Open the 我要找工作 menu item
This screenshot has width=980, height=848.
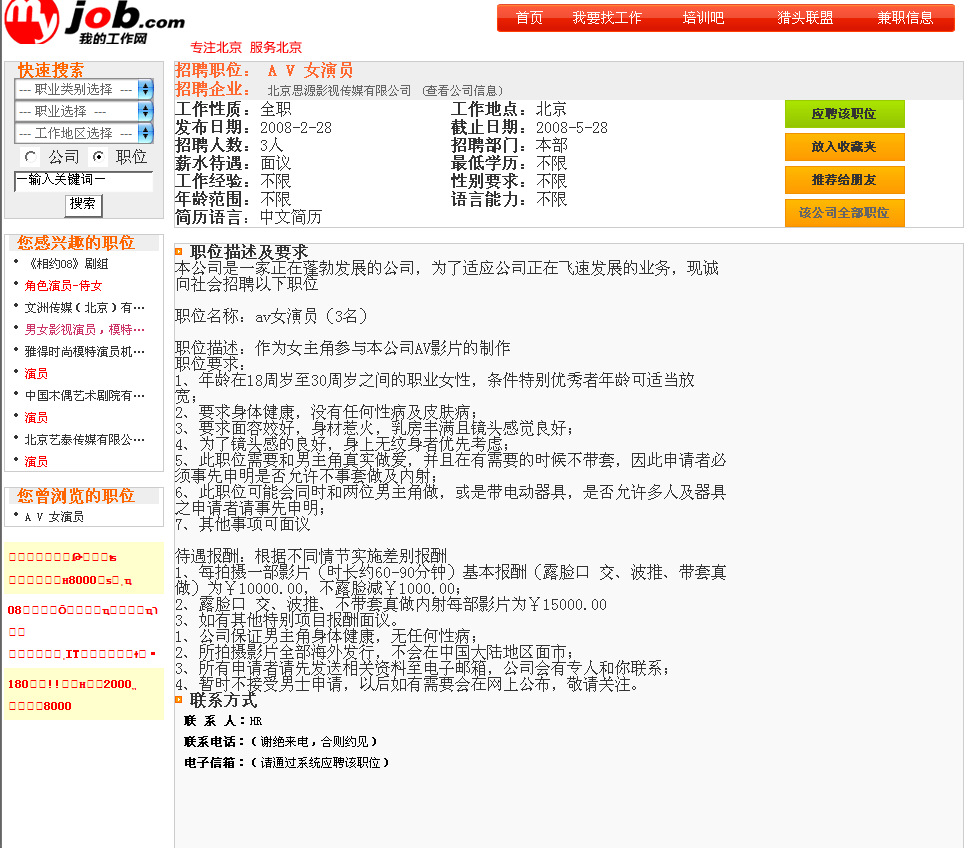pos(607,18)
